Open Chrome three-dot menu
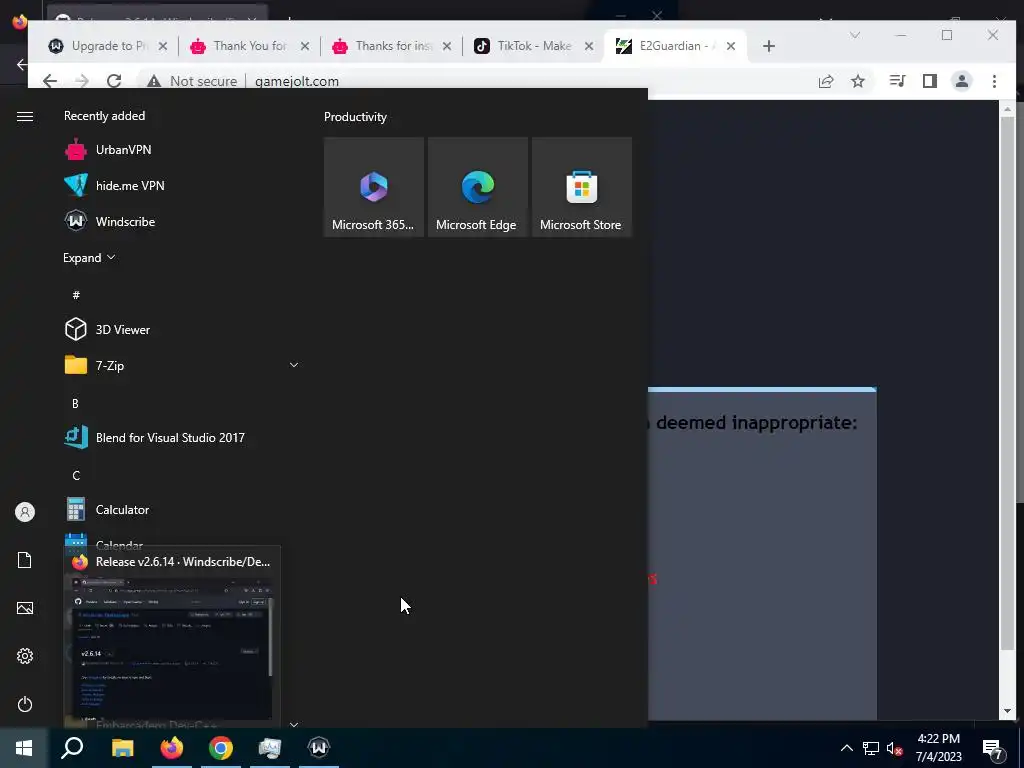The height and width of the screenshot is (768, 1024). point(994,81)
